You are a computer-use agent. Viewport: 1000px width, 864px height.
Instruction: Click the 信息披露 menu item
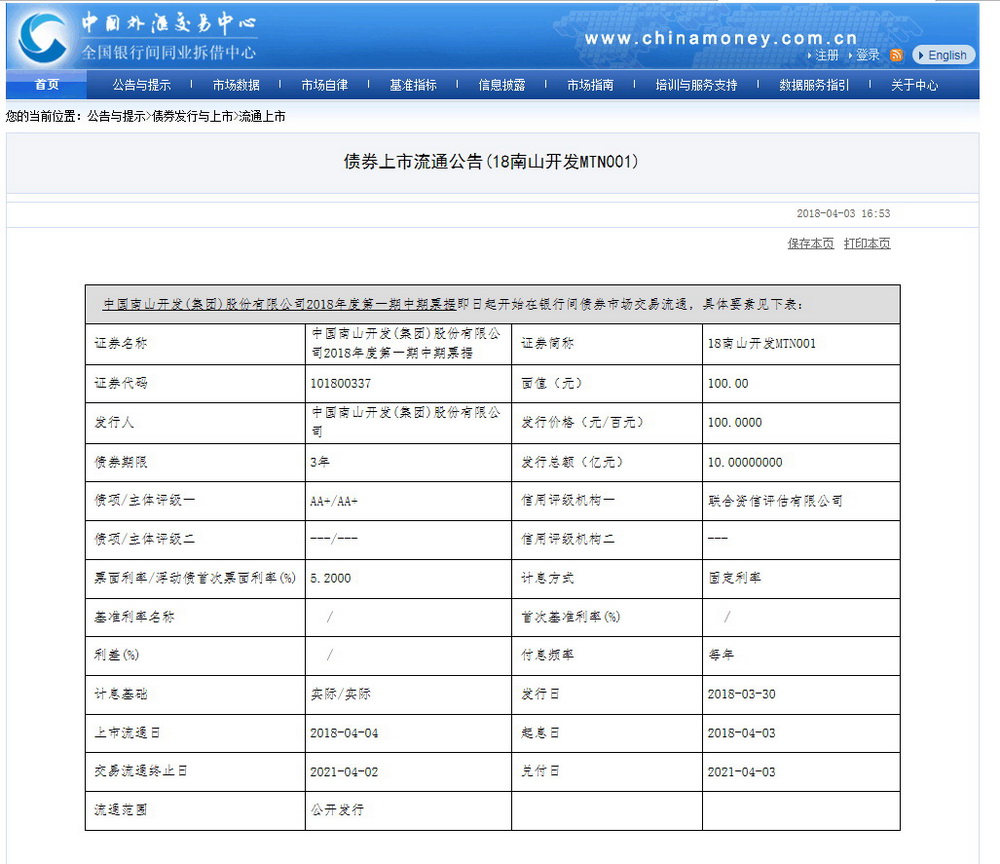[502, 86]
